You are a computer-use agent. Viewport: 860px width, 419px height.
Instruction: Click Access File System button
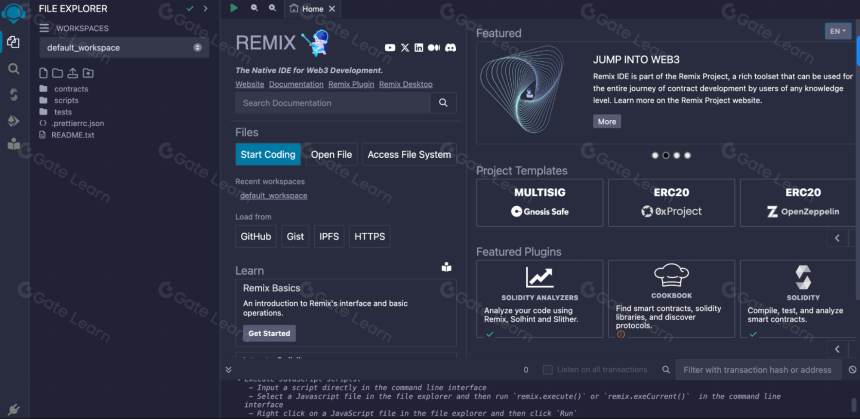click(409, 155)
